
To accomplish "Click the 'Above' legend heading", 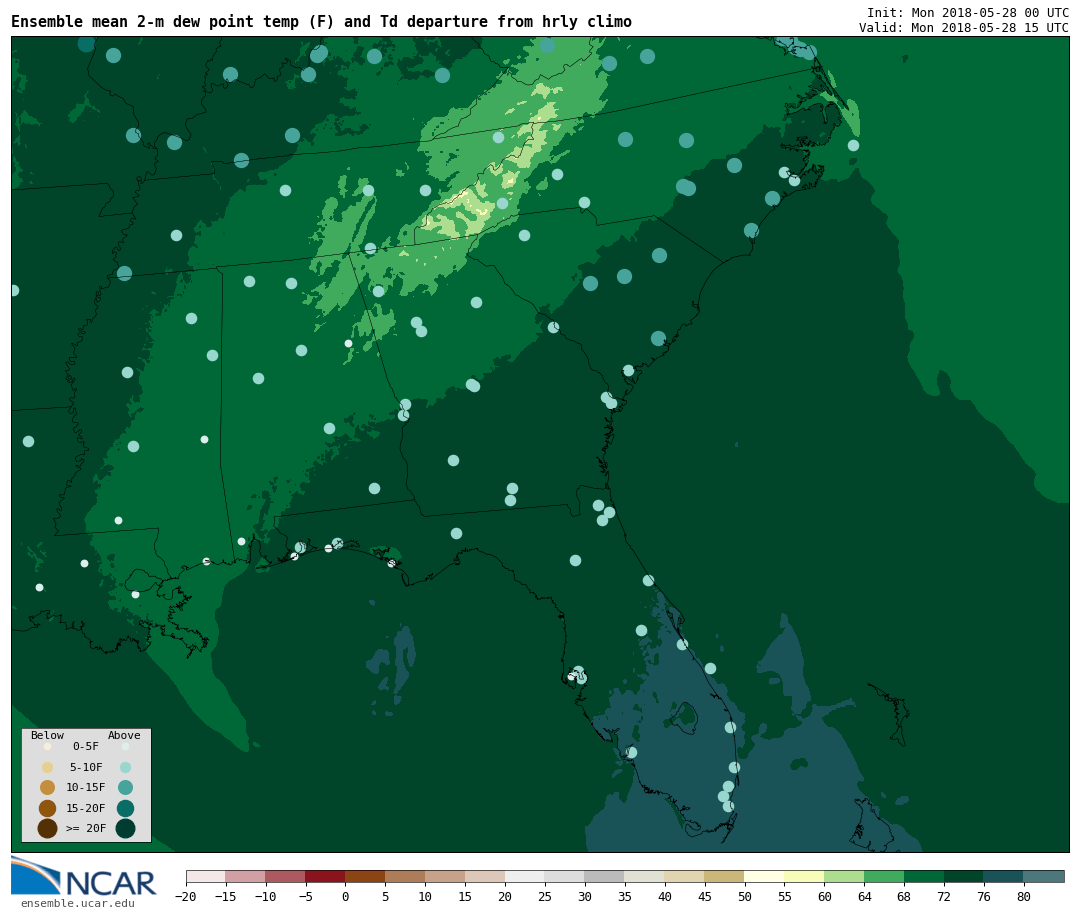I will coord(124,735).
